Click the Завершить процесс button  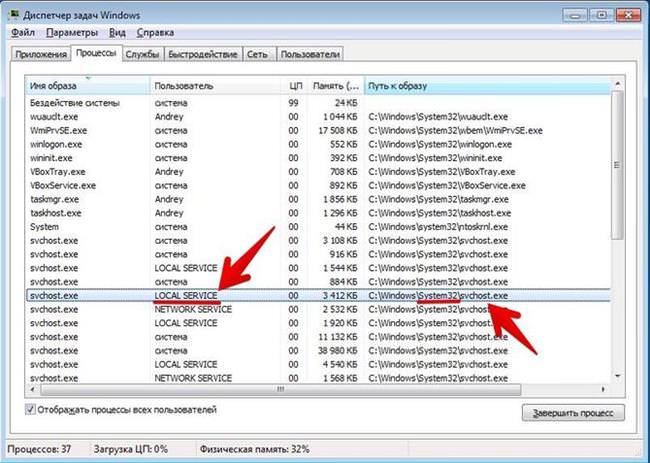(x=573, y=413)
